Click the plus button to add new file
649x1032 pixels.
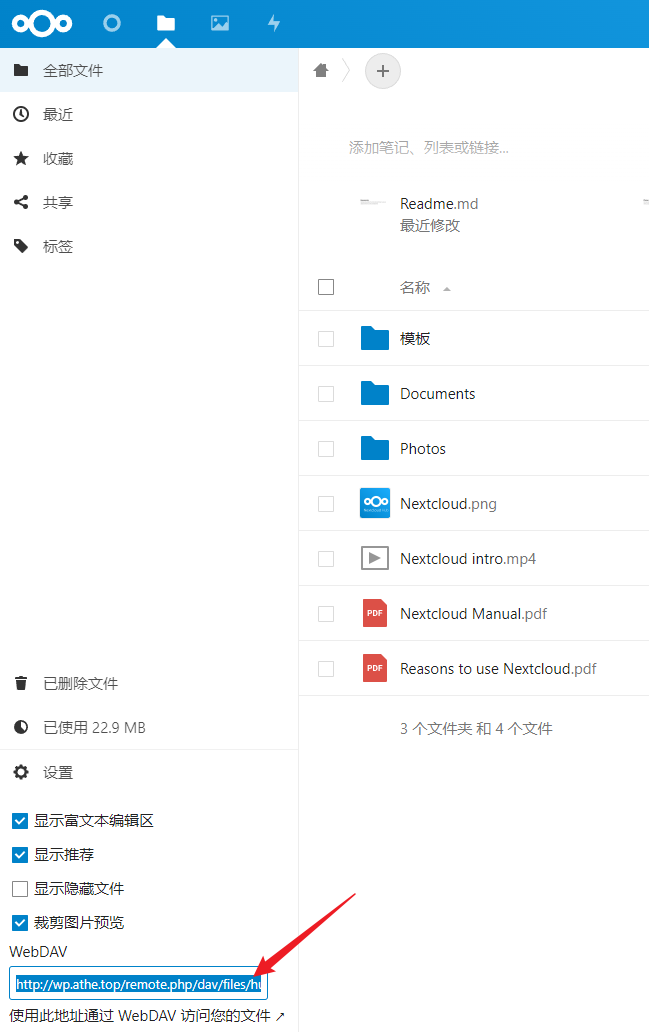click(x=383, y=71)
